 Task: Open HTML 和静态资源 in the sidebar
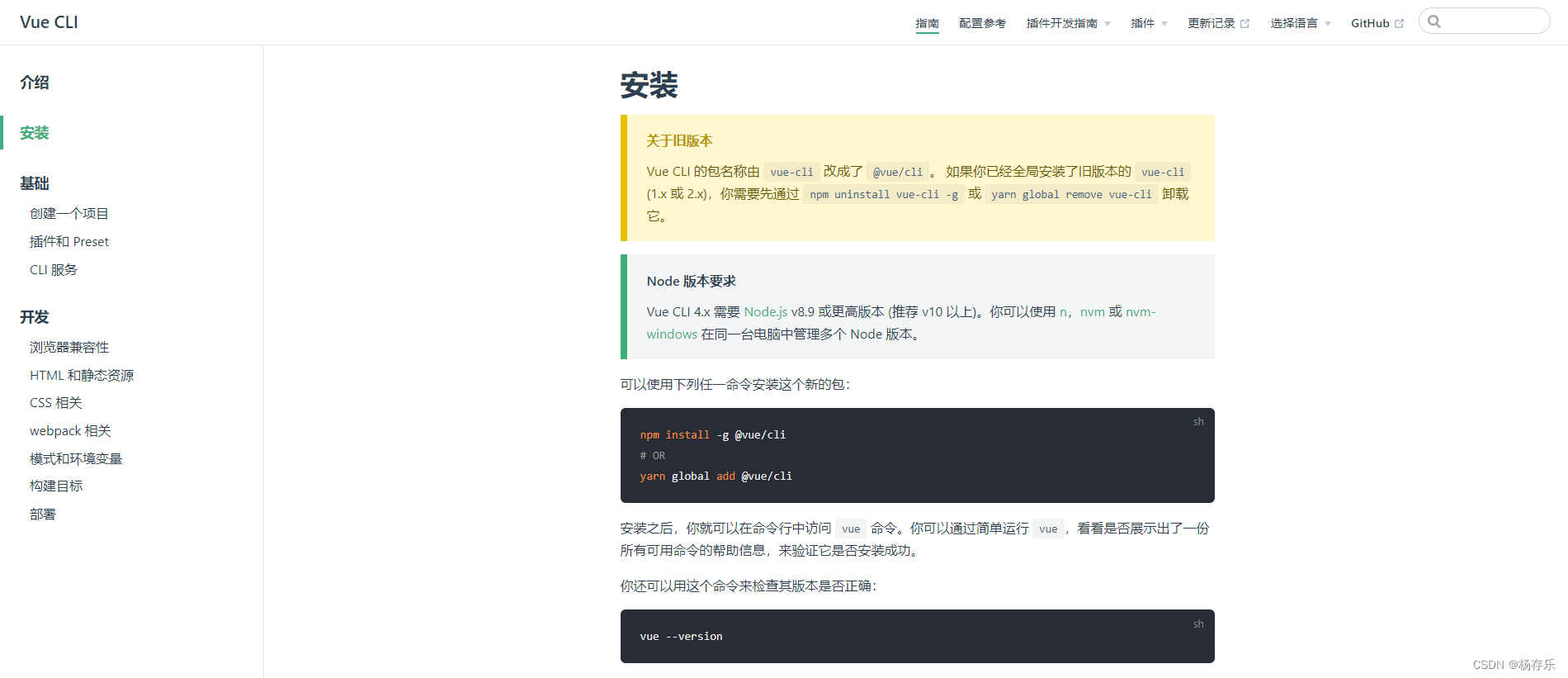pyautogui.click(x=82, y=376)
